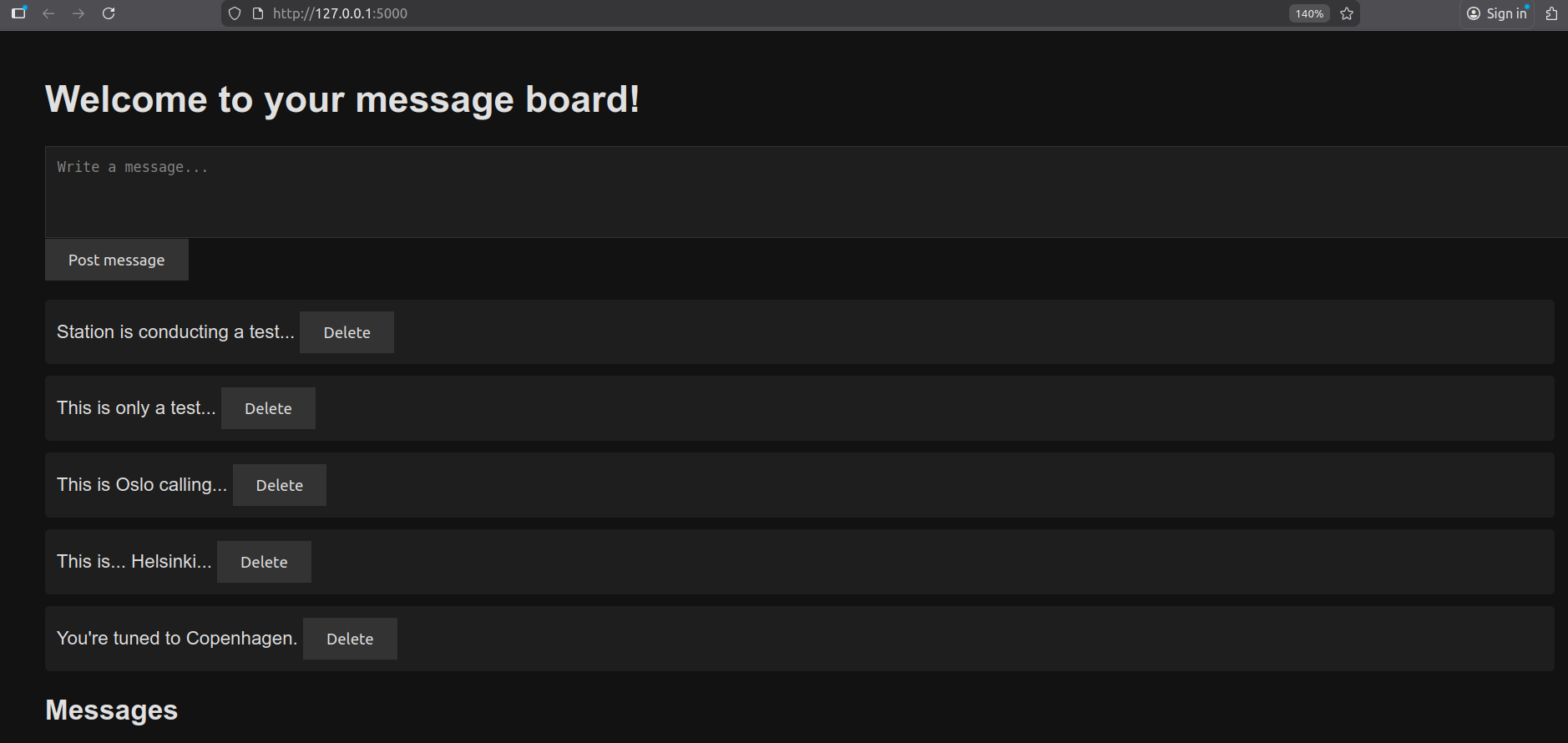Screen dimensions: 1568x743
Task: Delete the 'This is only a test' message
Action: pos(268,408)
